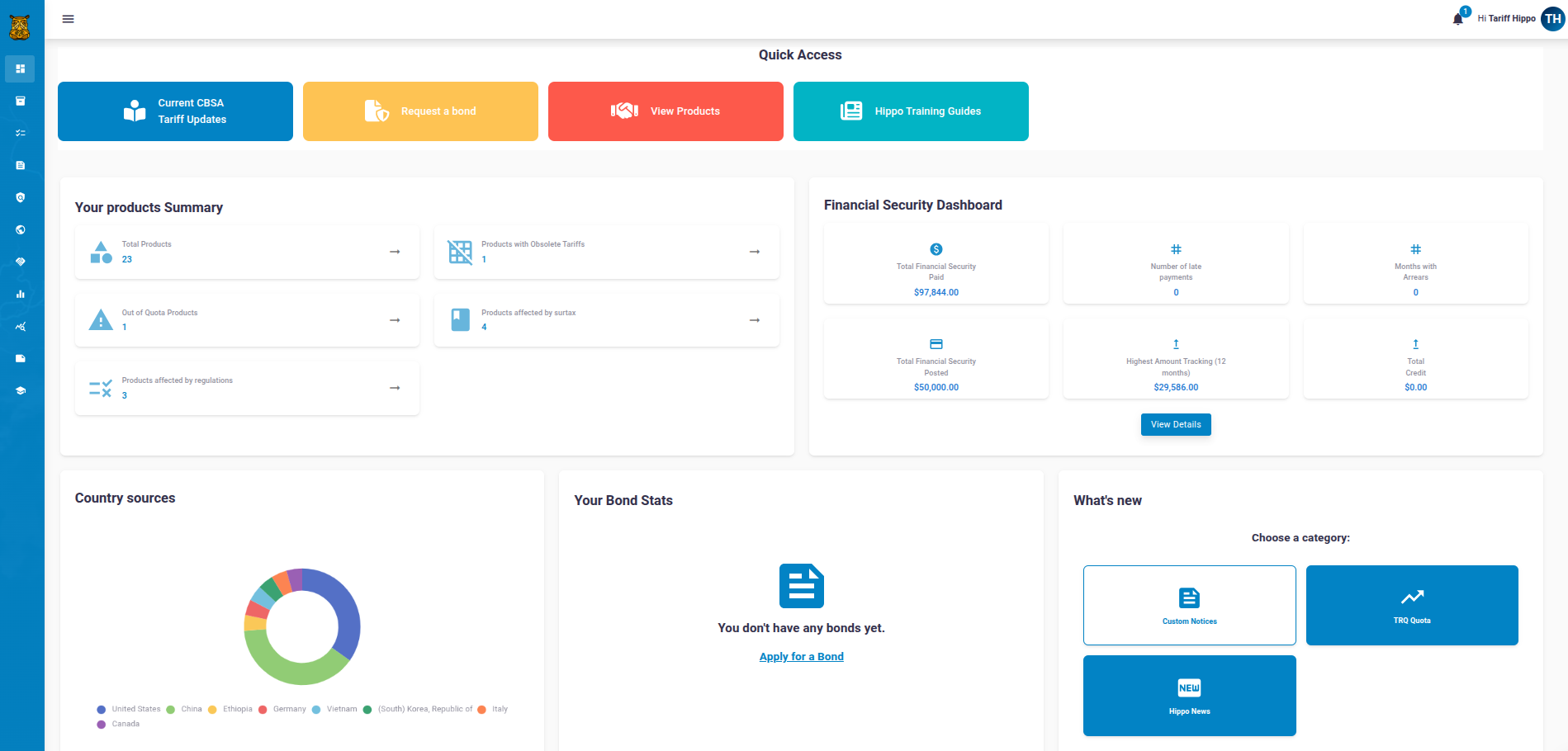Click the notification bell icon
The image size is (1568, 751).
(x=1457, y=19)
